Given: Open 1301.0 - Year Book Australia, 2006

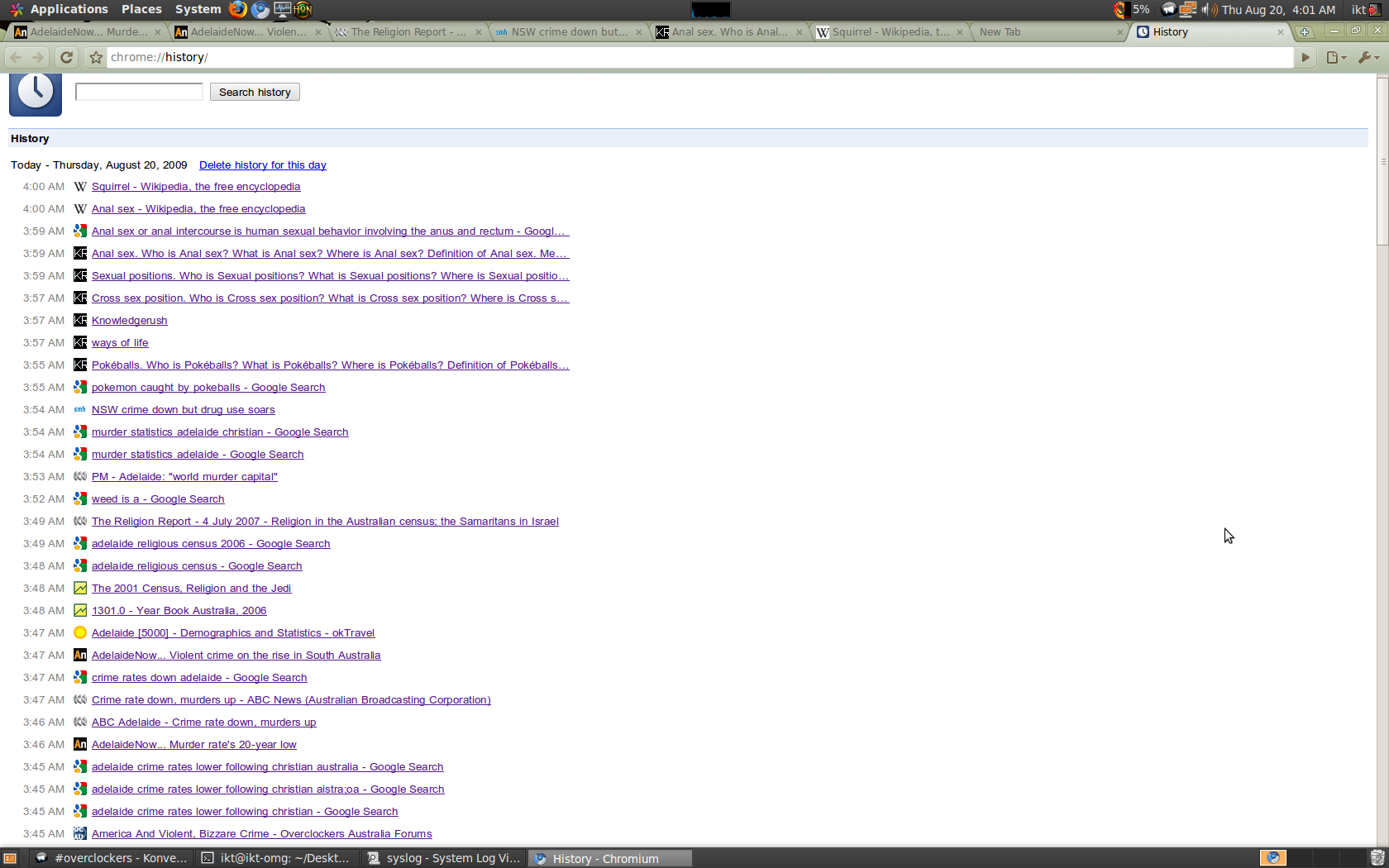Looking at the screenshot, I should point(179,611).
